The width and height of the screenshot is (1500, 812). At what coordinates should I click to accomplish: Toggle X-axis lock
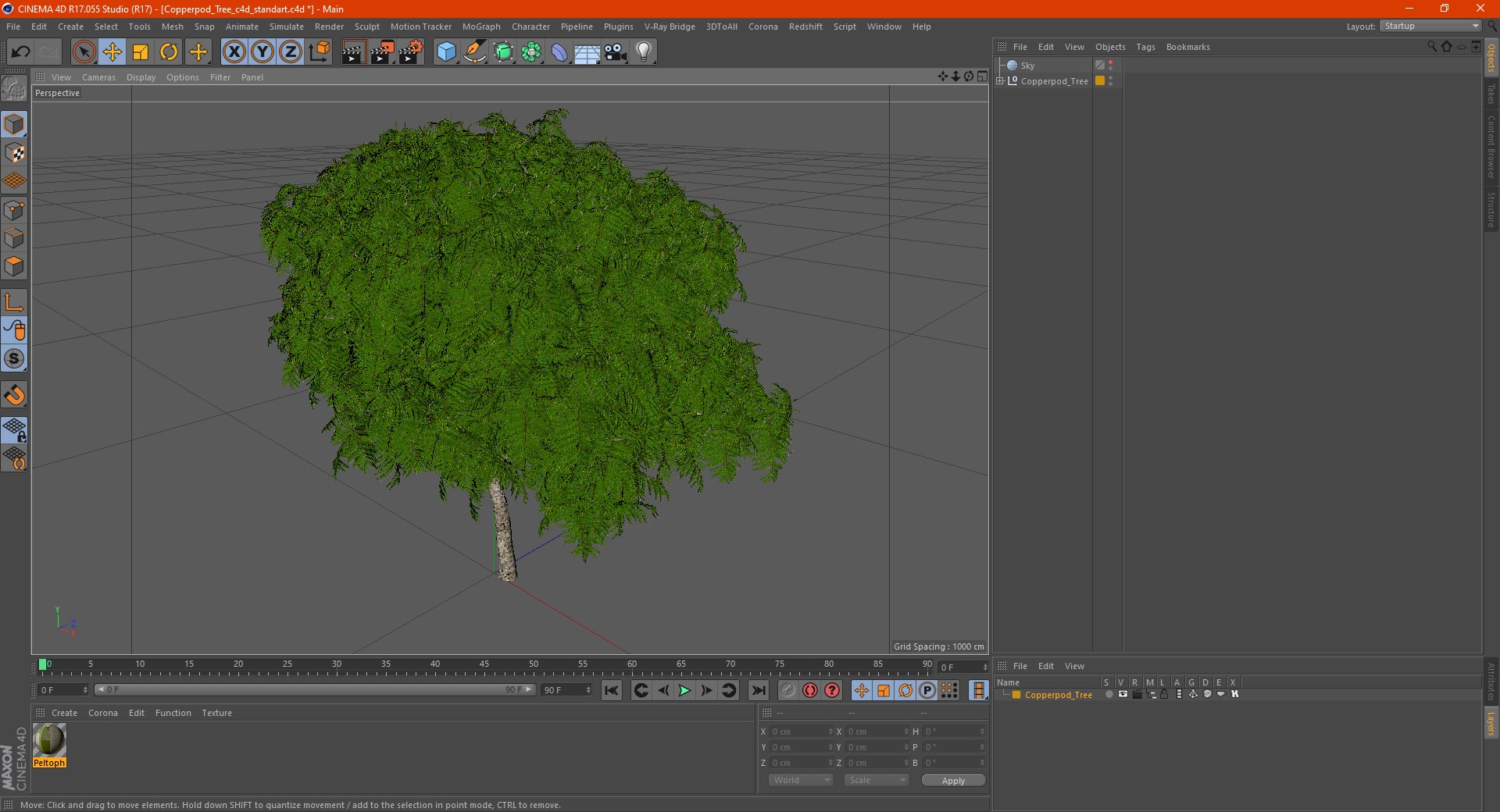click(234, 52)
